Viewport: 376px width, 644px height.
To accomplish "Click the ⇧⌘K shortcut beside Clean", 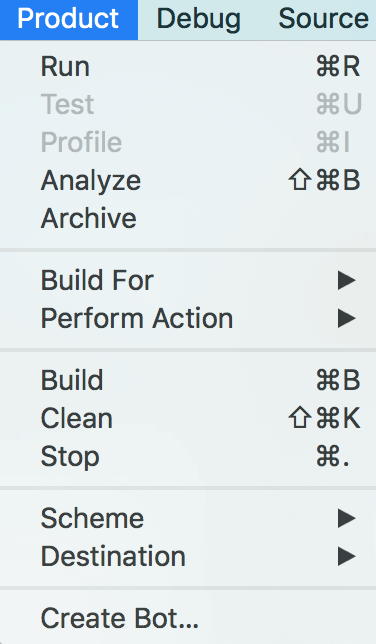I will coord(324,419).
